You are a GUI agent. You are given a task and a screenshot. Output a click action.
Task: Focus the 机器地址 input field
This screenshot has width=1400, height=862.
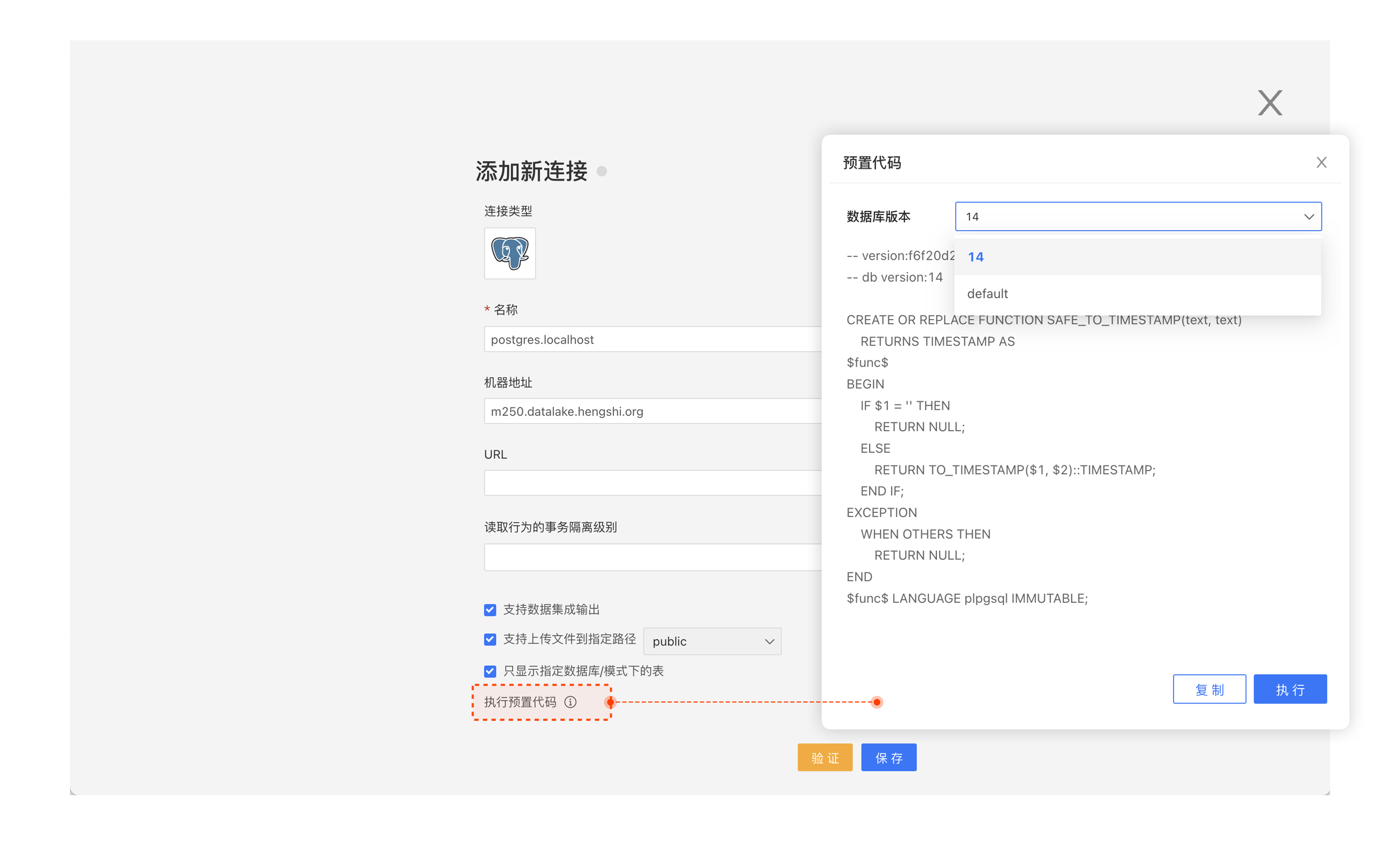click(x=653, y=411)
